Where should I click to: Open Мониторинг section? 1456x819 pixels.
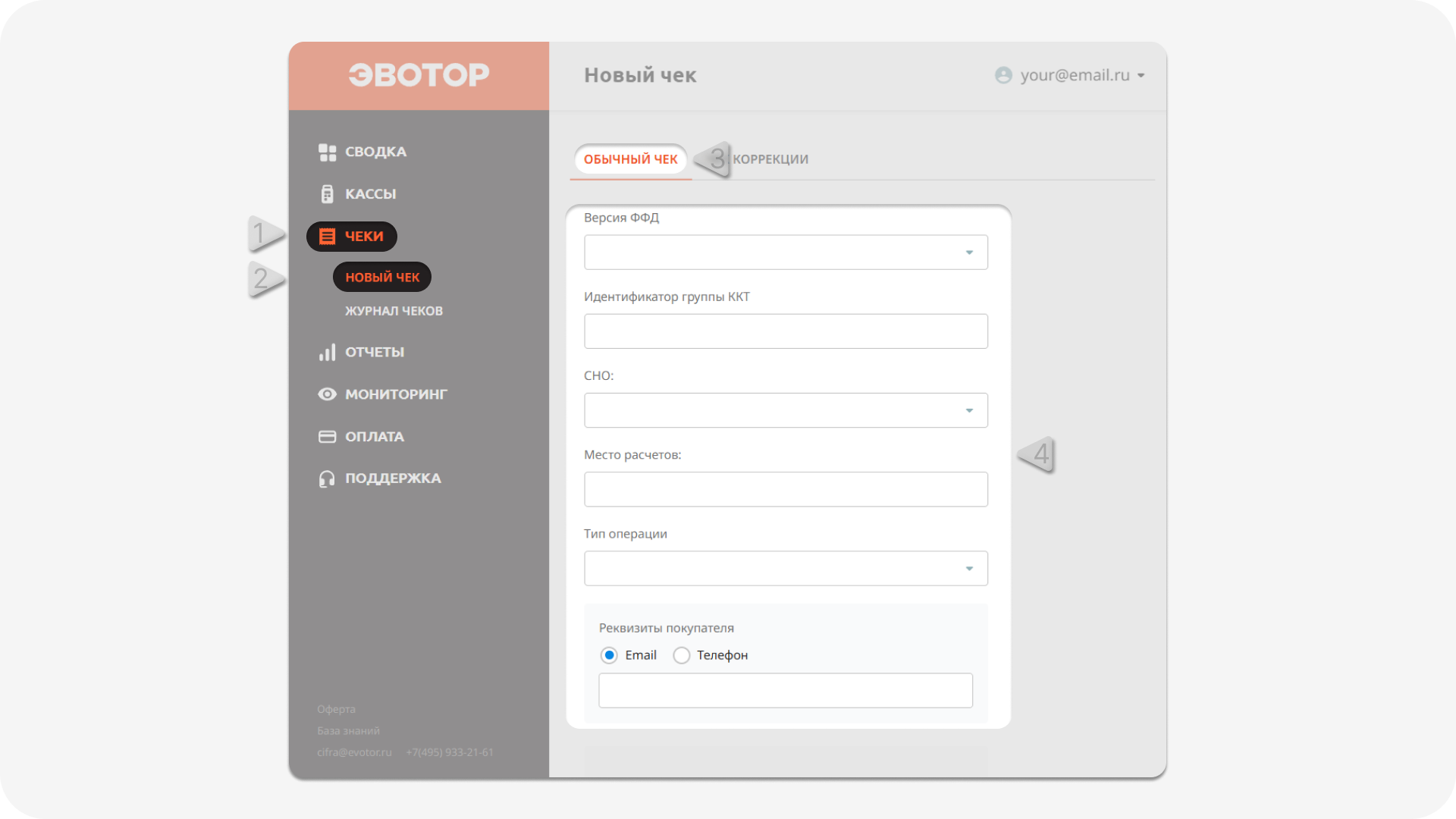(x=396, y=394)
